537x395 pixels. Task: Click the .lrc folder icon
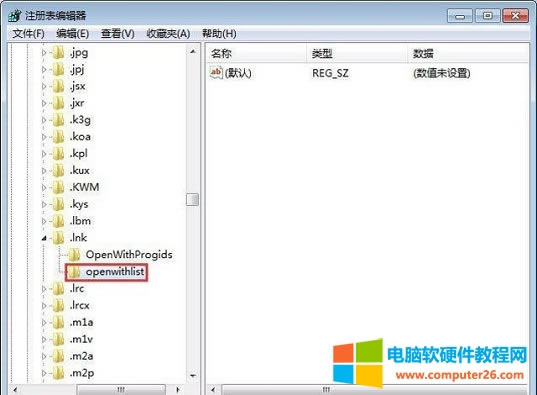(58, 288)
